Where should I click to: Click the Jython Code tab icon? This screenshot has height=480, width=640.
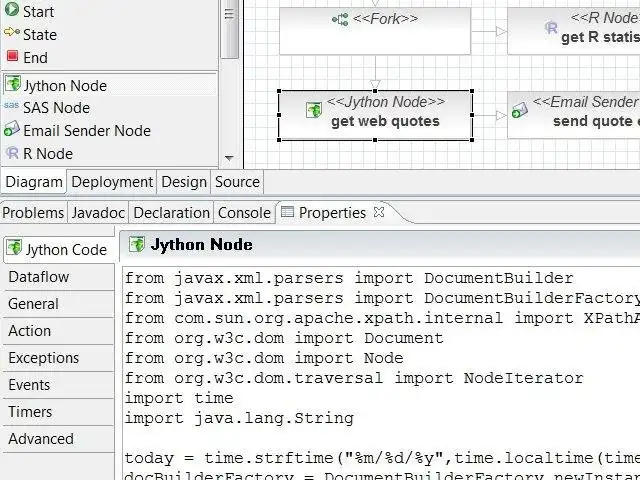click(x=14, y=247)
